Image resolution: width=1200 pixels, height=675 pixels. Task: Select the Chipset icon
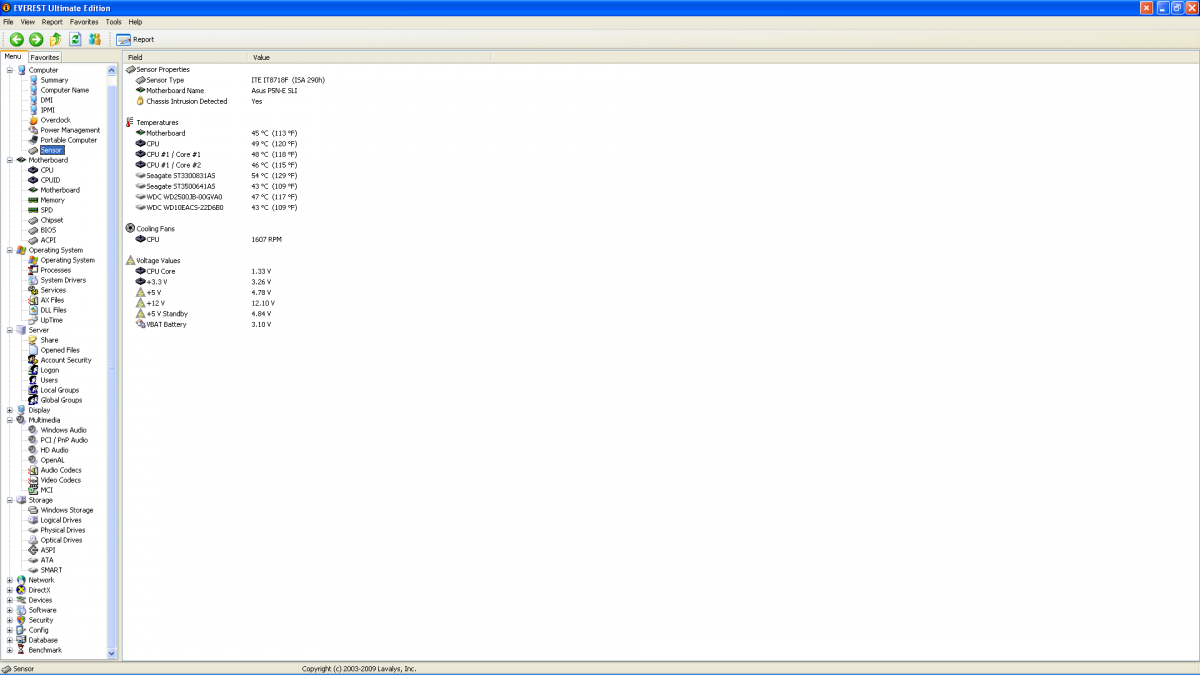click(x=33, y=220)
